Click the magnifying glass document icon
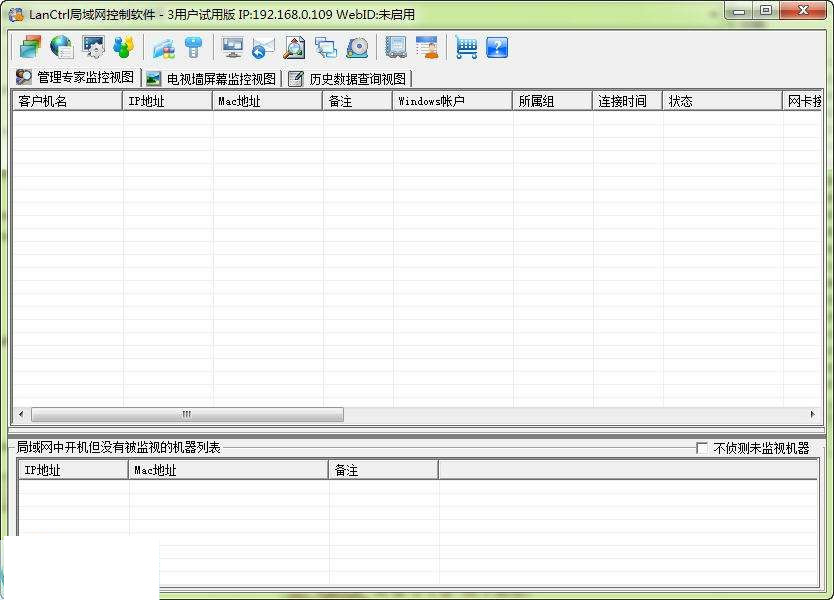 294,47
